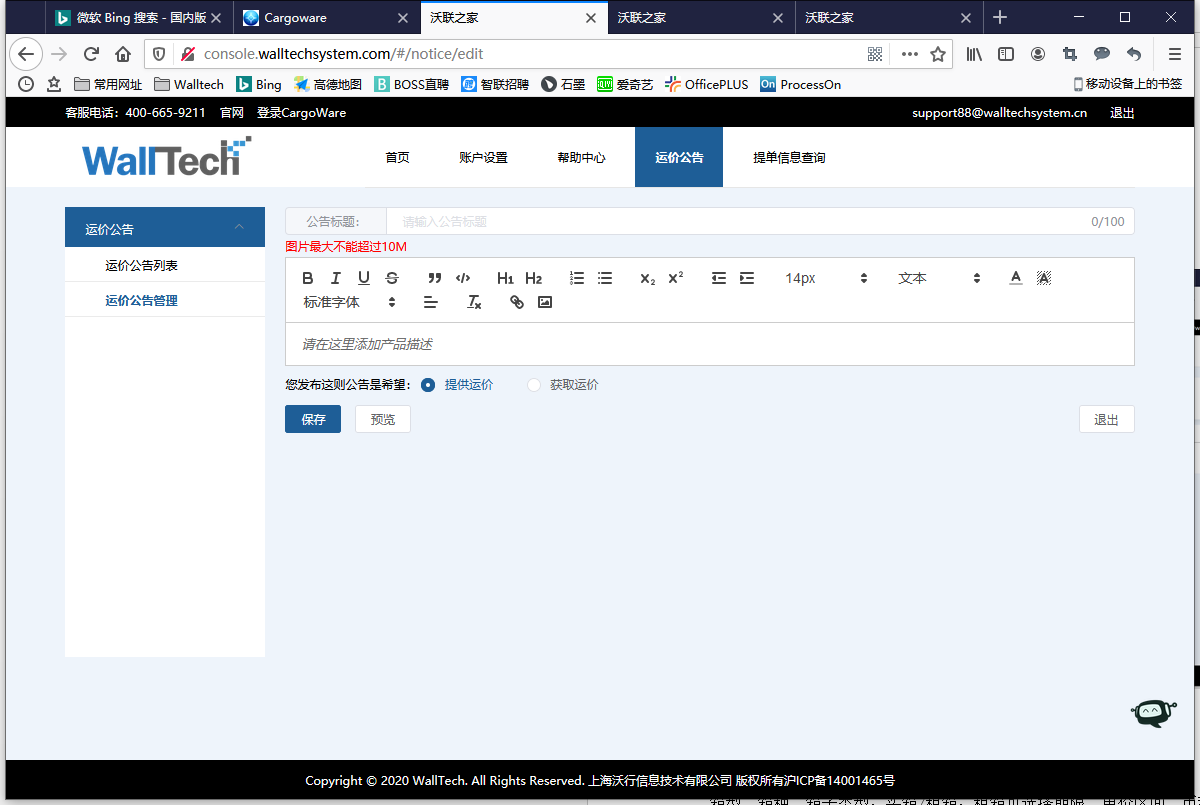Click into the product description editor area

(710, 344)
